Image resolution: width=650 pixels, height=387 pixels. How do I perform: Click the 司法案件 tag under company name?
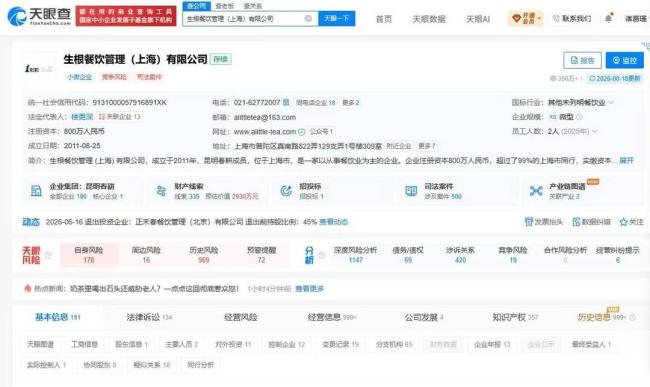tap(149, 77)
